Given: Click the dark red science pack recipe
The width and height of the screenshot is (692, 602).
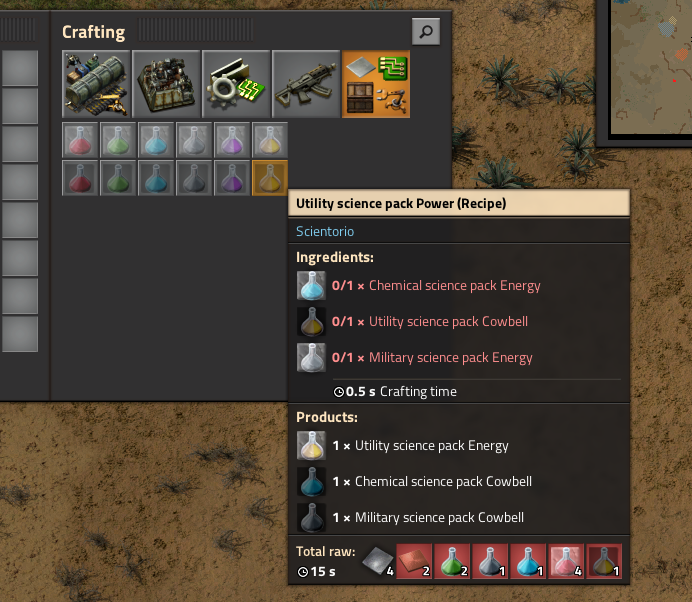Looking at the screenshot, I should coord(80,178).
